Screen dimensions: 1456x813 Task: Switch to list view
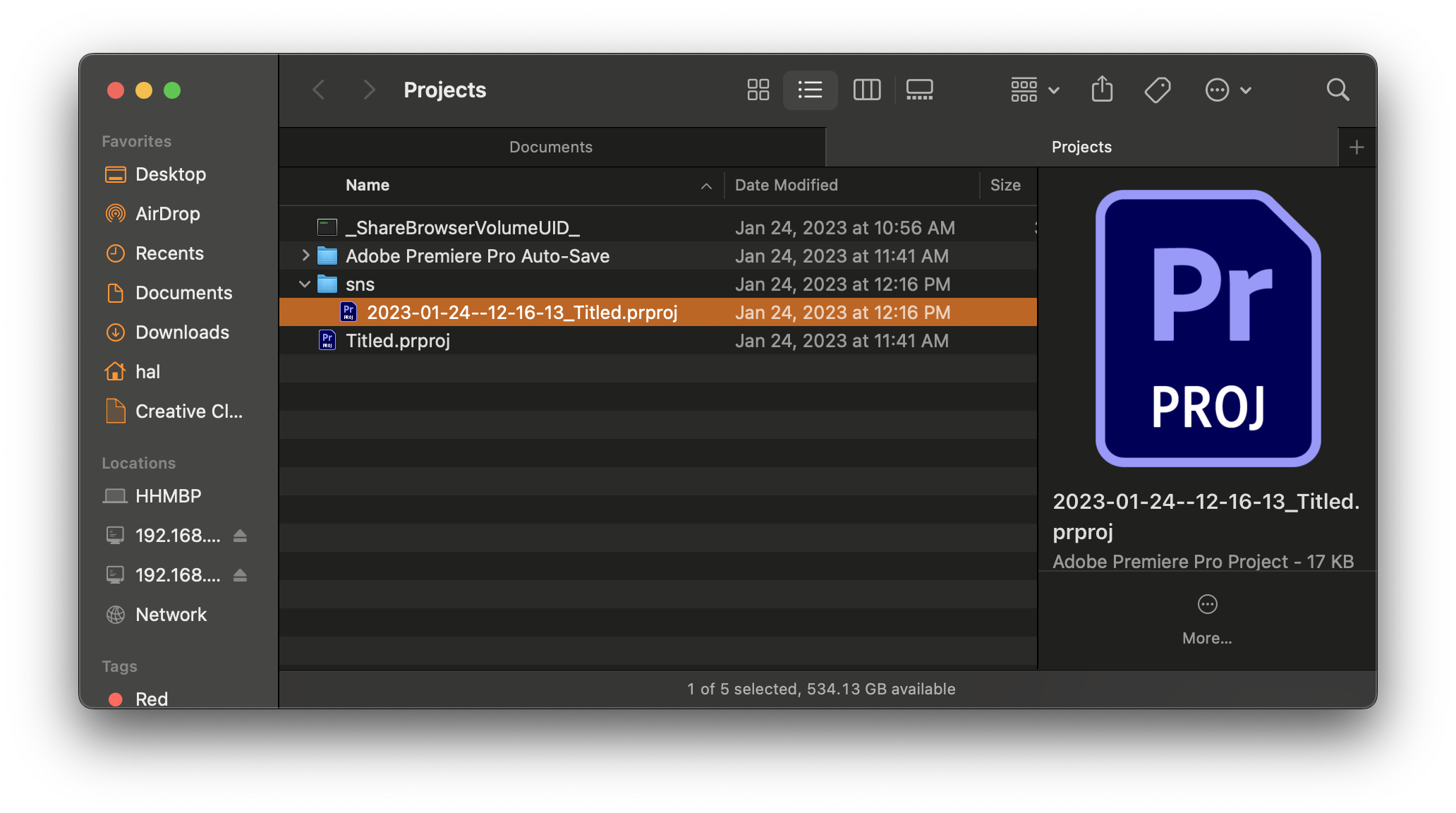click(x=810, y=90)
